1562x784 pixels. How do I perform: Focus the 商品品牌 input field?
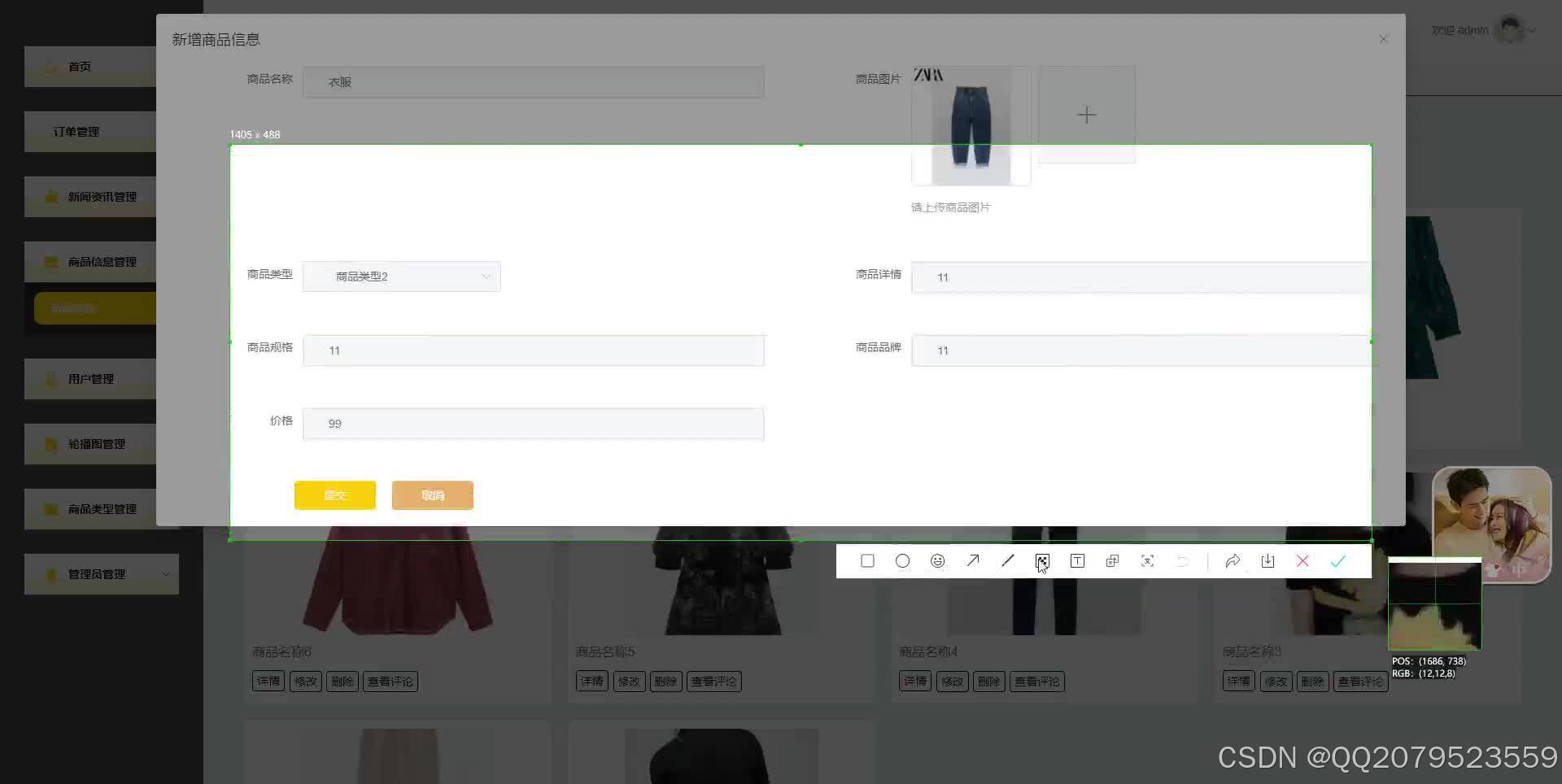point(1141,351)
